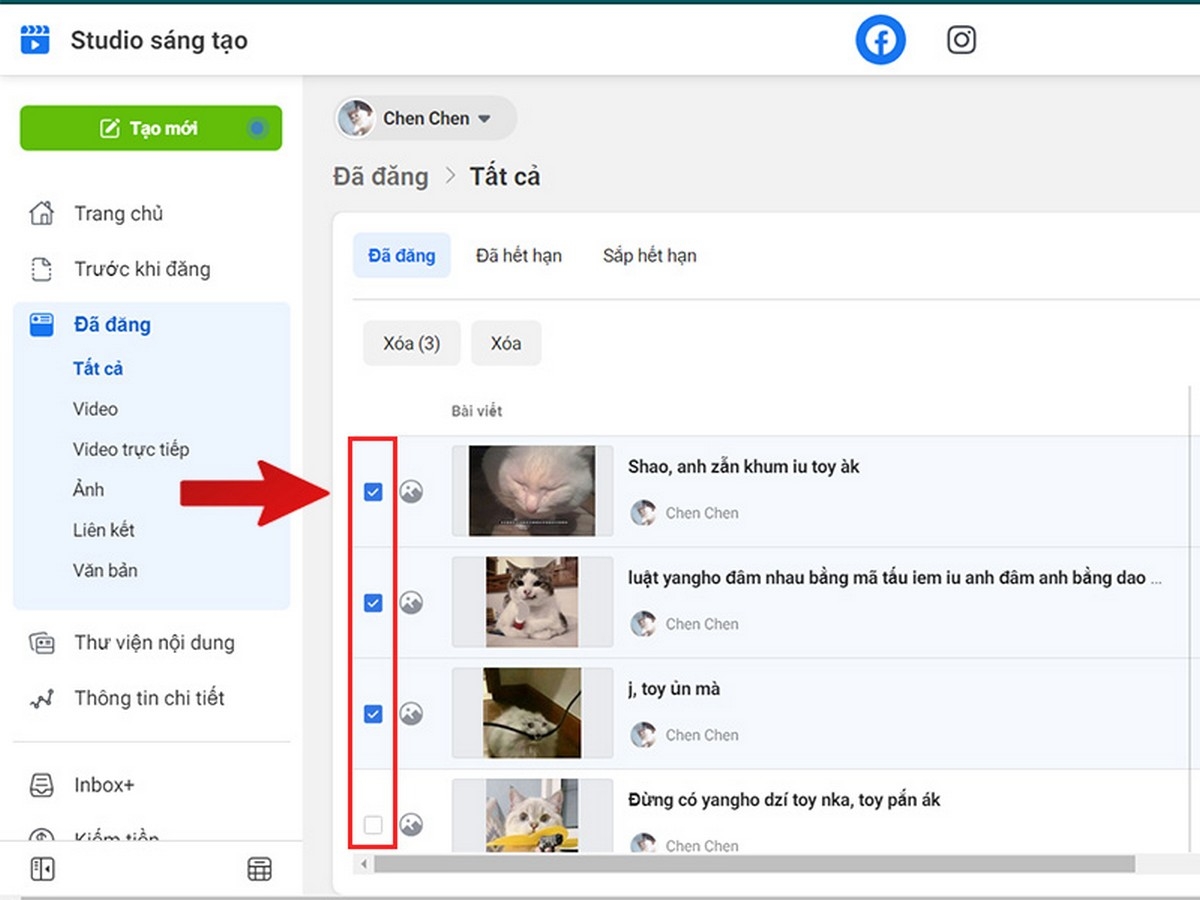Screen dimensions: 1200x900
Task: Click the Creator Studio logo icon
Action: point(35,41)
